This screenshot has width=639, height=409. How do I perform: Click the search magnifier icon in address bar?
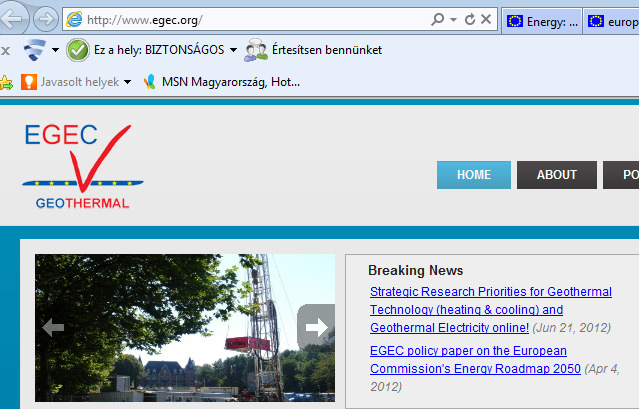pyautogui.click(x=437, y=19)
